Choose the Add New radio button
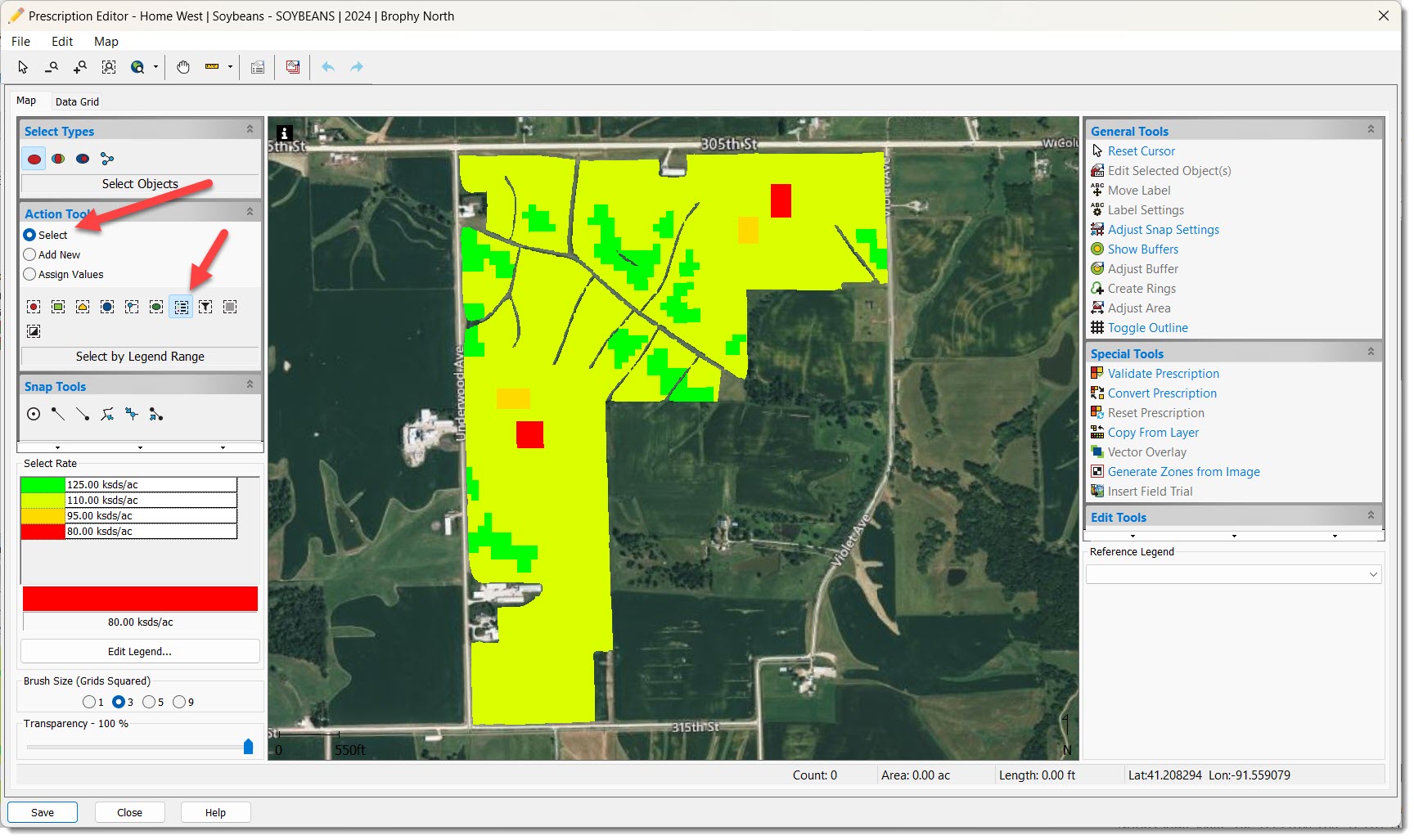Screen dimensions: 1414x840 (30, 254)
